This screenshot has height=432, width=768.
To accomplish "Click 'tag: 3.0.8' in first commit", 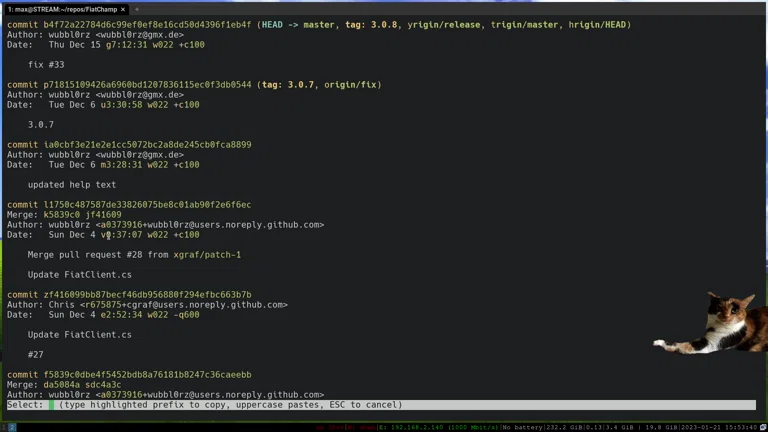I will [371, 25].
